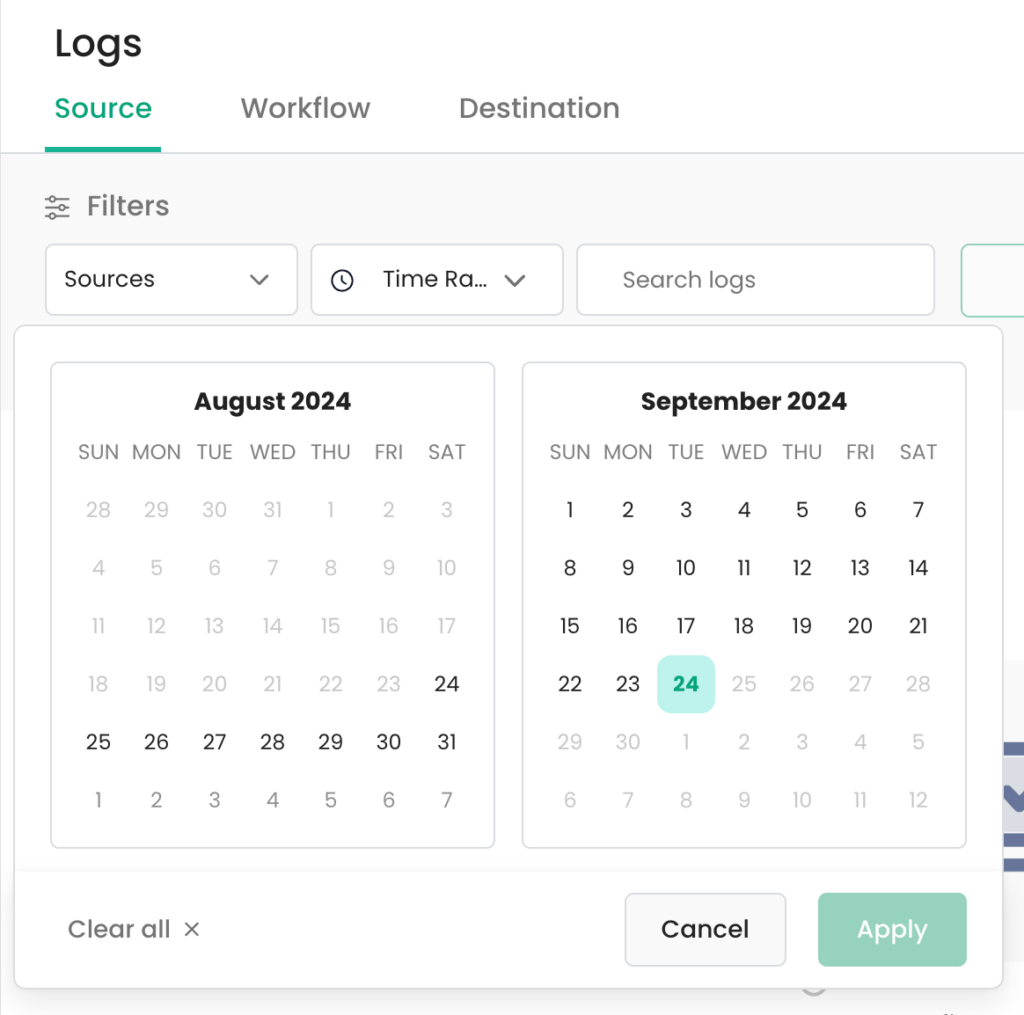
Task: Switch to the Destination tab
Action: click(x=539, y=108)
